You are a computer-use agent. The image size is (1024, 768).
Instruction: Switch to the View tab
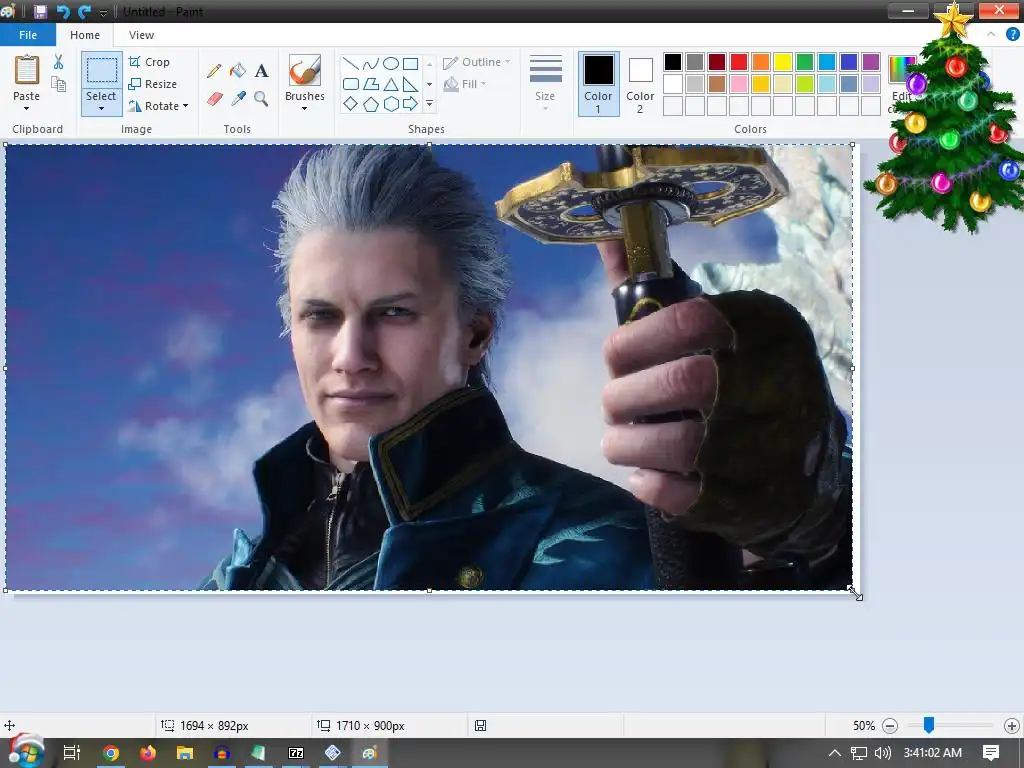[x=141, y=35]
